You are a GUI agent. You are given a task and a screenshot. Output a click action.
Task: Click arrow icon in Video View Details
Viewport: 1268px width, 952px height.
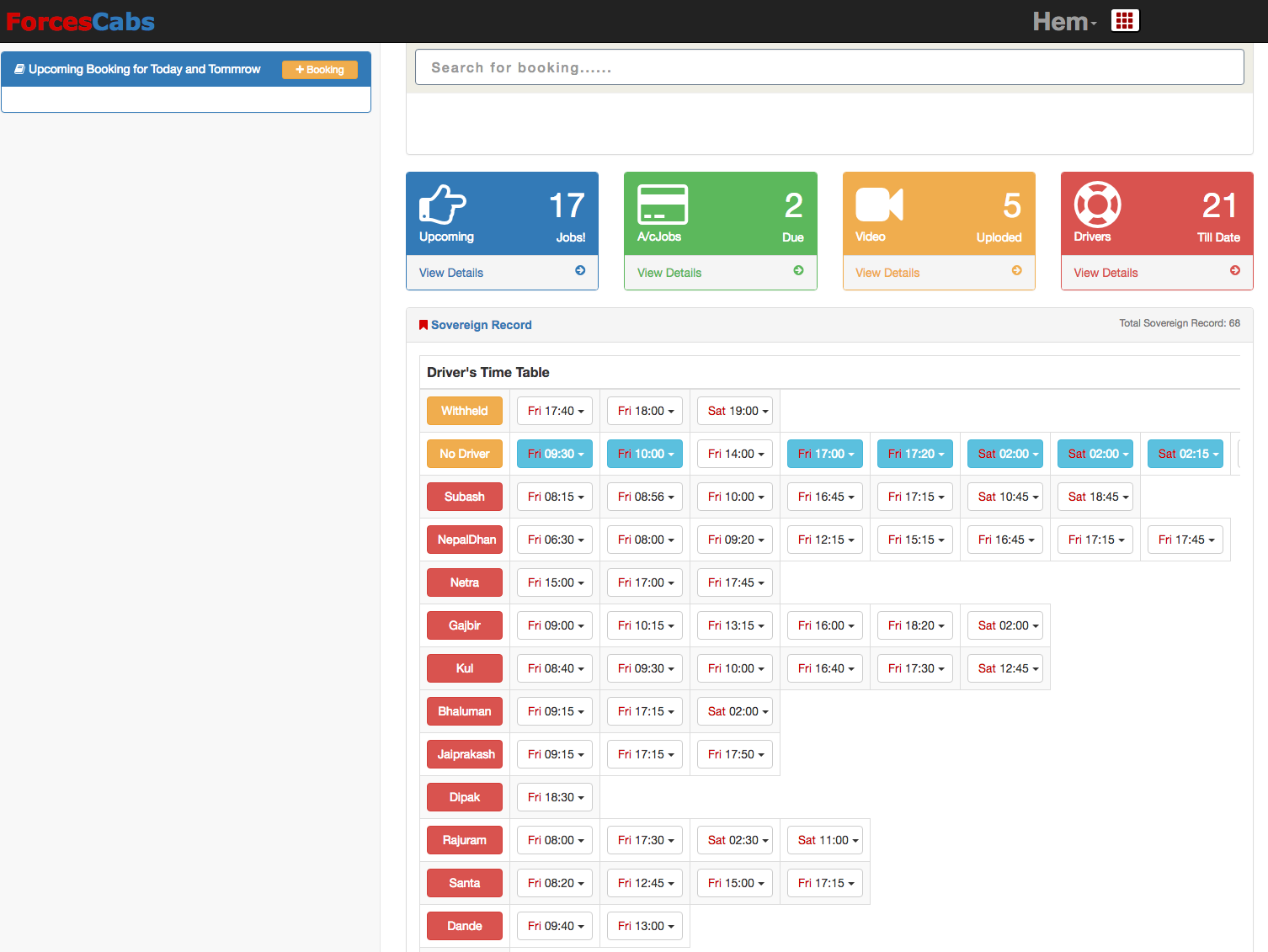[1016, 270]
